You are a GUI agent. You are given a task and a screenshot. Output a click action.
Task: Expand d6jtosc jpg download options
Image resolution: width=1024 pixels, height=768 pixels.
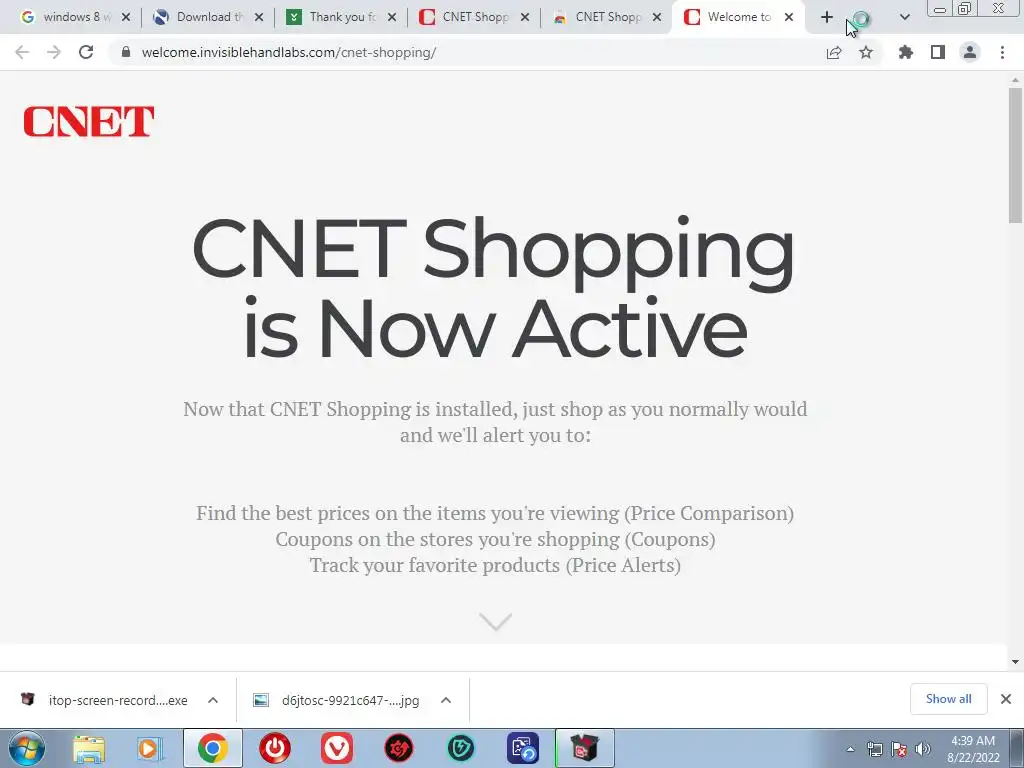(x=446, y=700)
